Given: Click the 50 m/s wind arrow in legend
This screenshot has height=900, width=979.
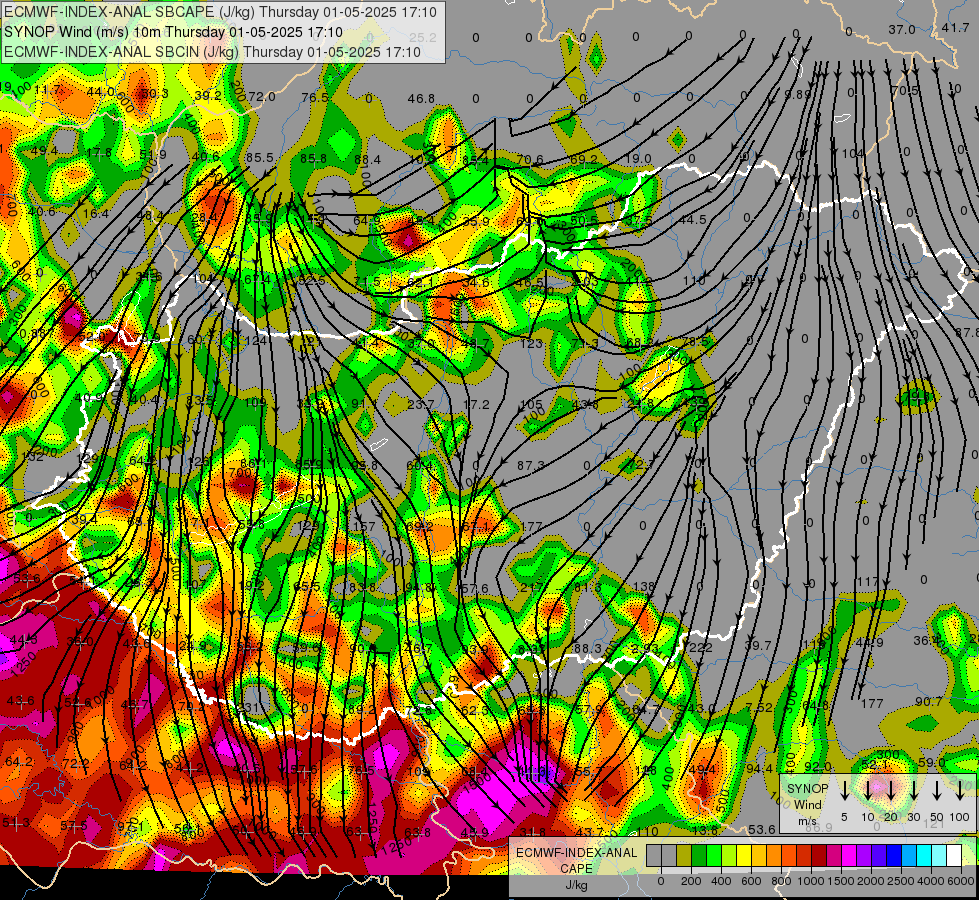Looking at the screenshot, I should 937,791.
